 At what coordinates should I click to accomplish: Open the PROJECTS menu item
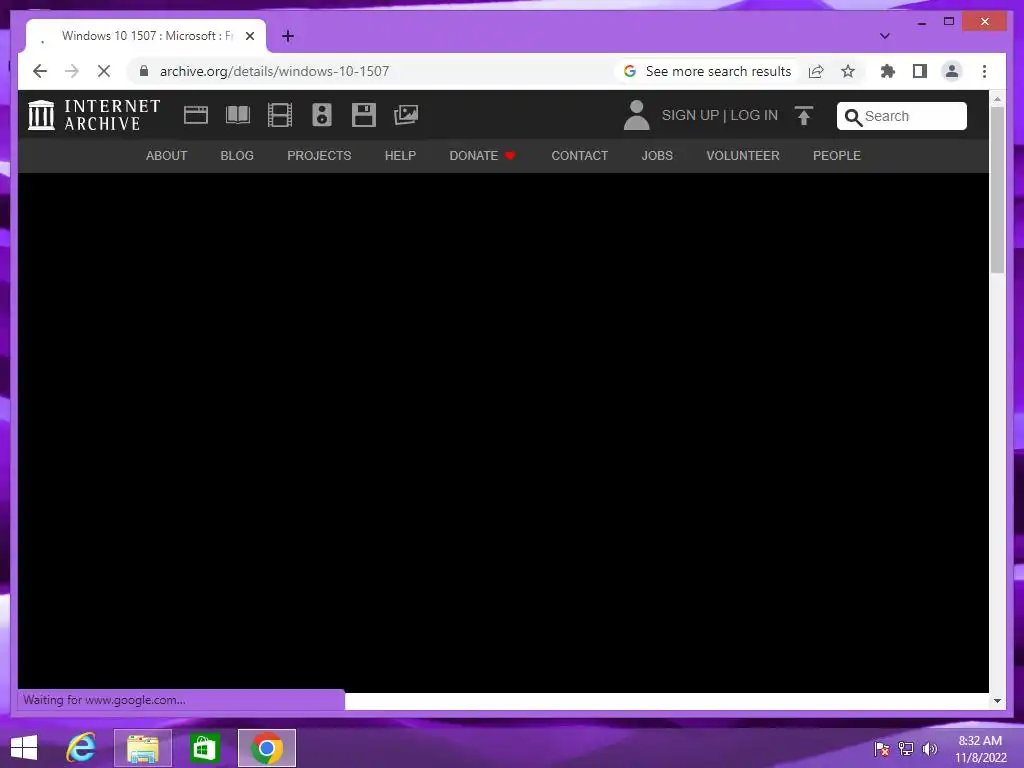319,155
